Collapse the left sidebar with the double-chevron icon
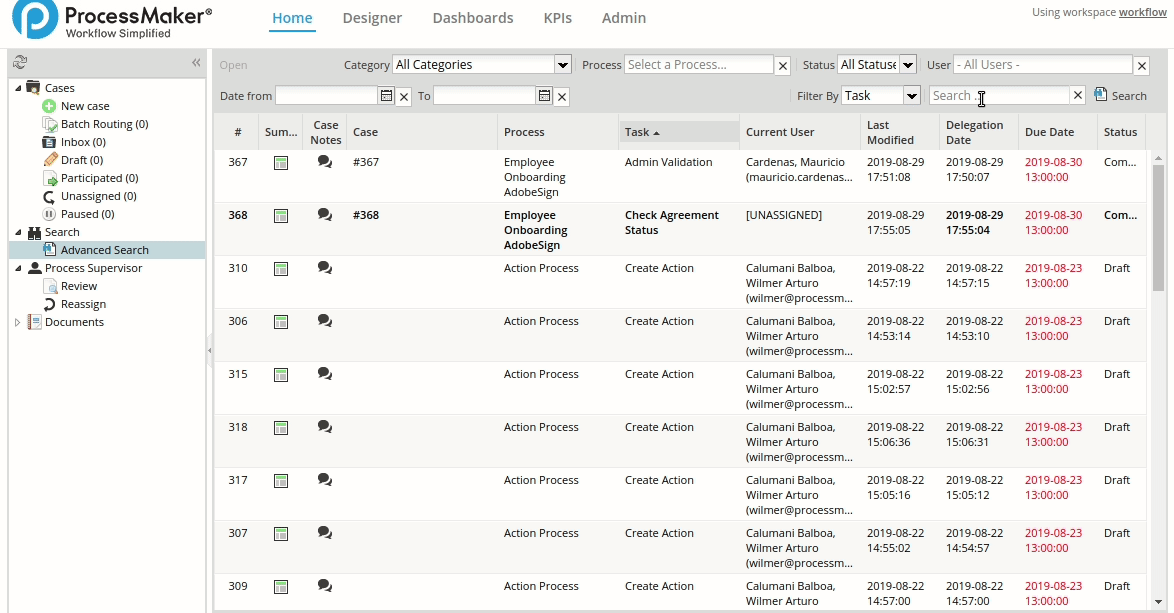This screenshot has height=613, width=1174. tap(196, 63)
